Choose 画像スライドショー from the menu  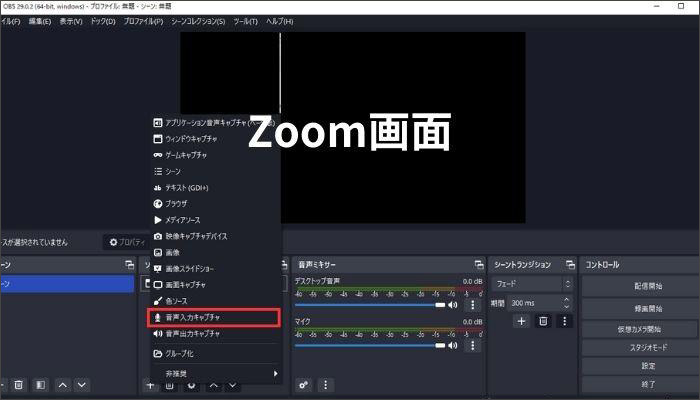coord(214,269)
